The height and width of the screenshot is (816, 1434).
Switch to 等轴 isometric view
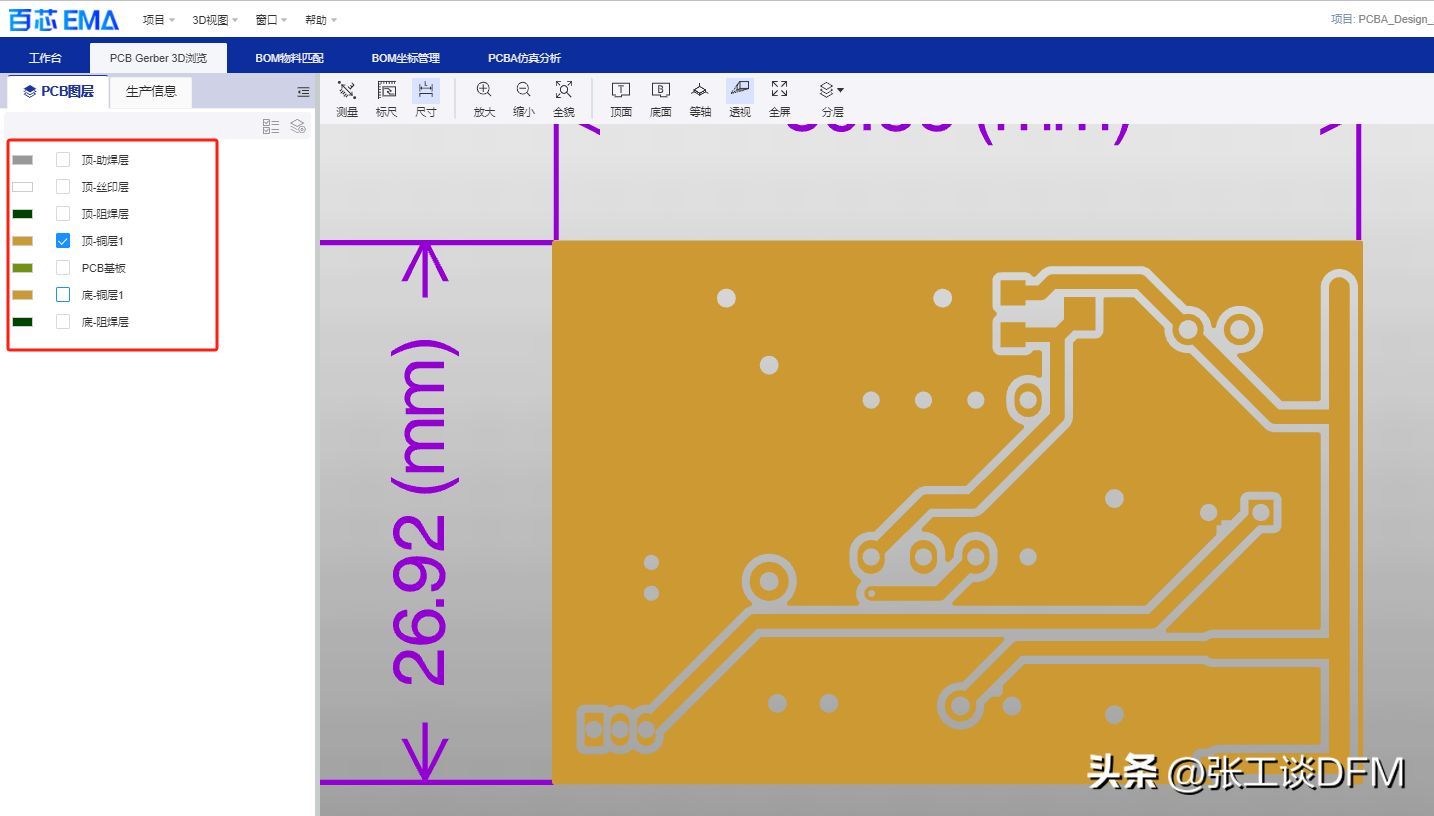tap(700, 98)
